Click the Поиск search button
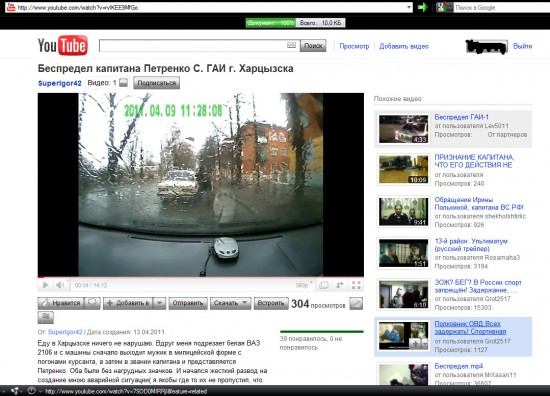 [x=313, y=46]
